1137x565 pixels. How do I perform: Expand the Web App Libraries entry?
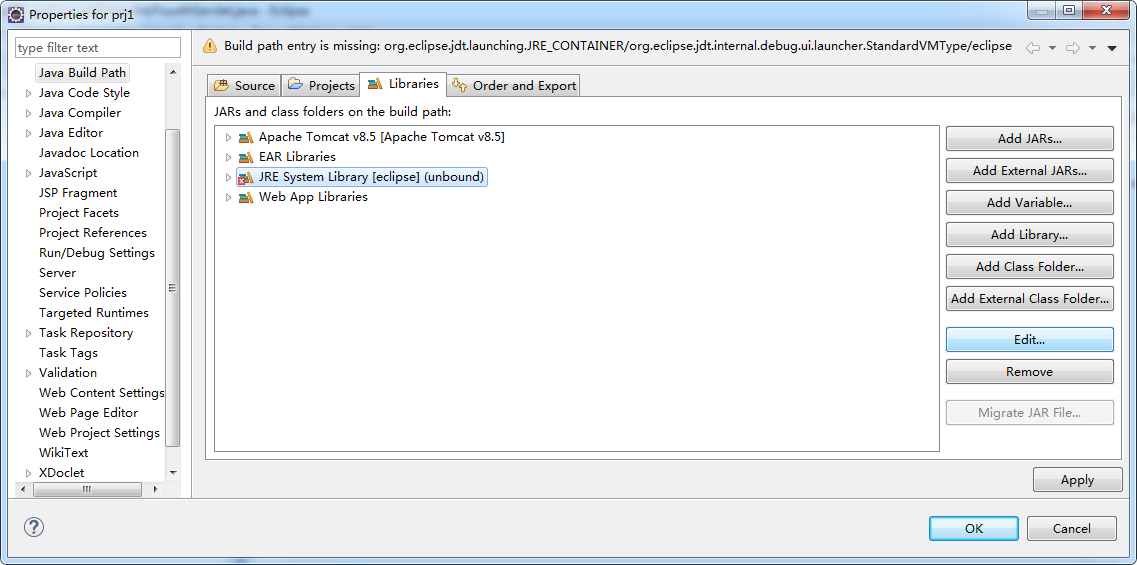[x=228, y=197]
